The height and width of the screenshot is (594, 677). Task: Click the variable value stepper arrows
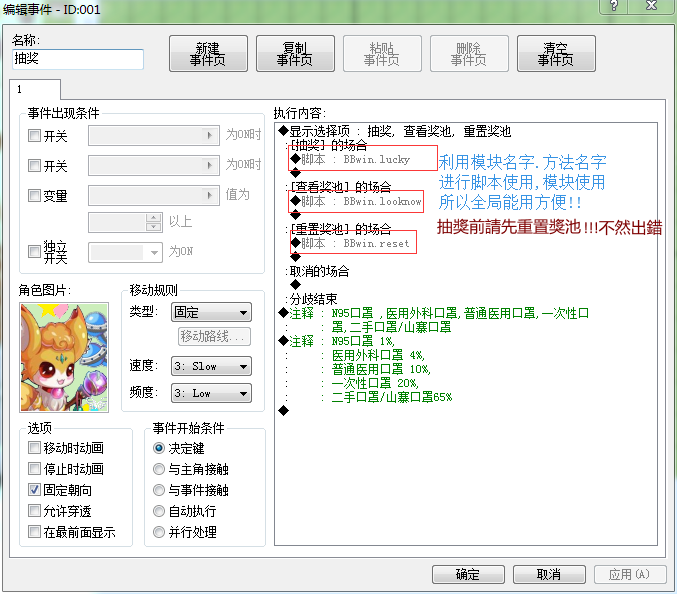154,222
